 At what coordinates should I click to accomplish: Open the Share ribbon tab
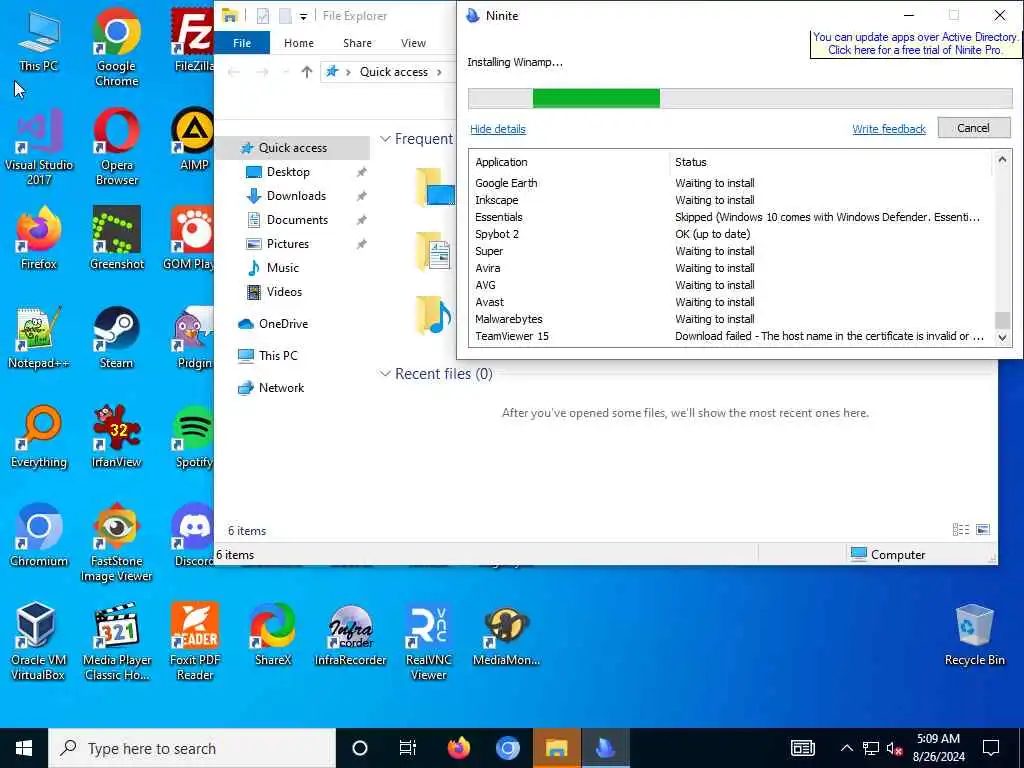tap(357, 43)
